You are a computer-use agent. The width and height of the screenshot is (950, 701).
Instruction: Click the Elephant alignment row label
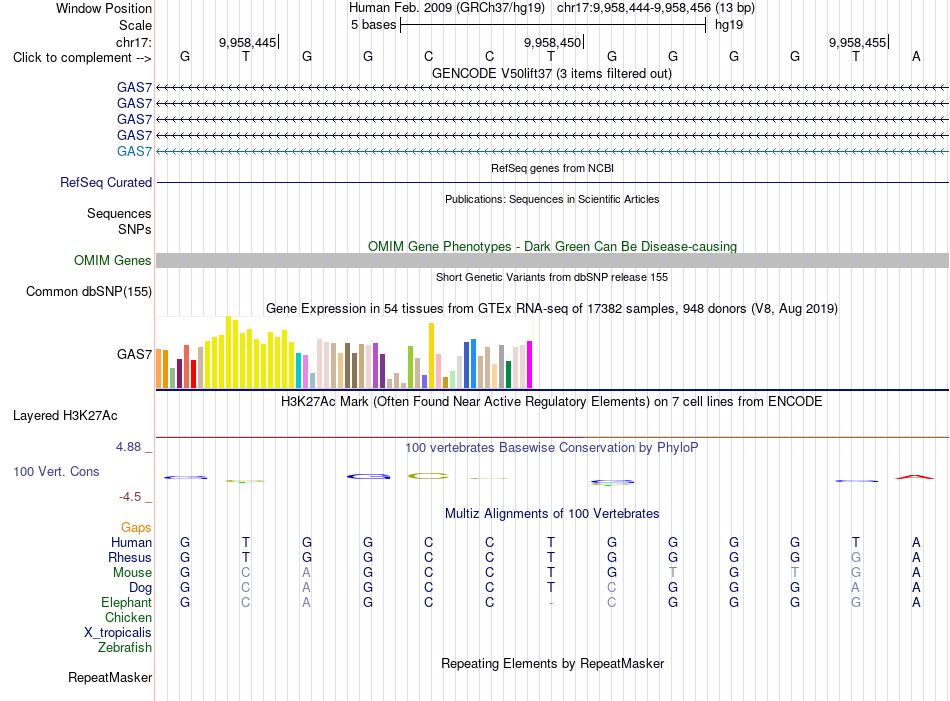(127, 602)
